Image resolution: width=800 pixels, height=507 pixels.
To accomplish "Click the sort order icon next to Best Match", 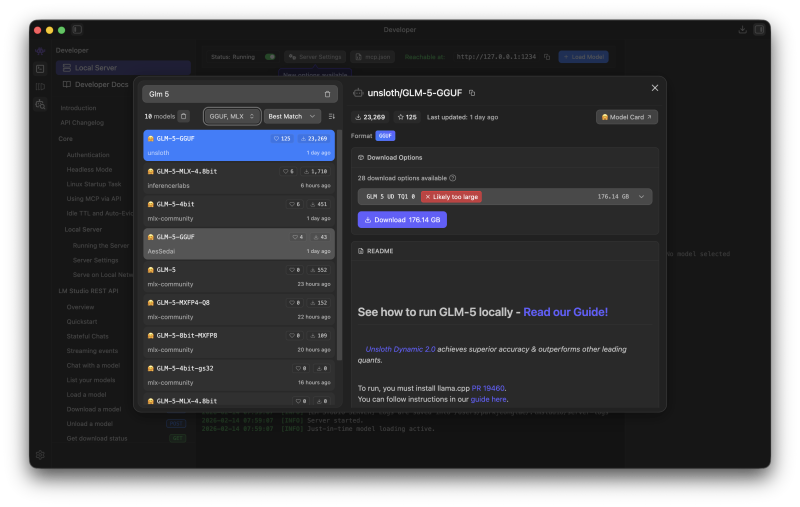I will [332, 116].
